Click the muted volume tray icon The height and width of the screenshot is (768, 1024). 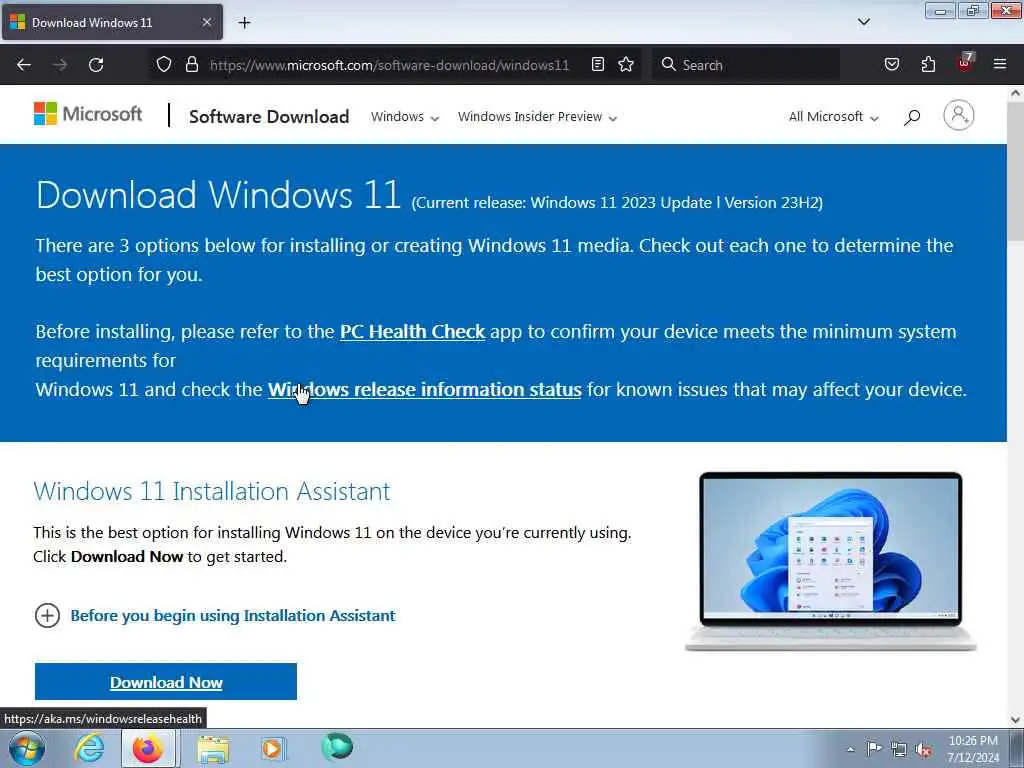pos(923,750)
